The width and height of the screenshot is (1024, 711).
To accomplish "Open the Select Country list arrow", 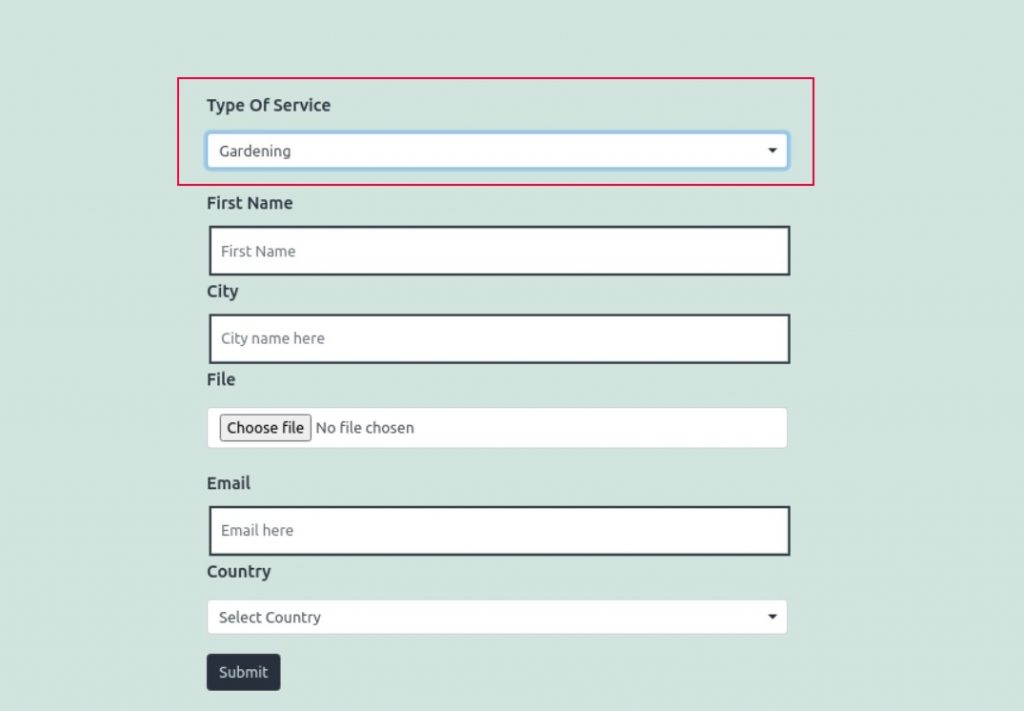I will pyautogui.click(x=772, y=617).
